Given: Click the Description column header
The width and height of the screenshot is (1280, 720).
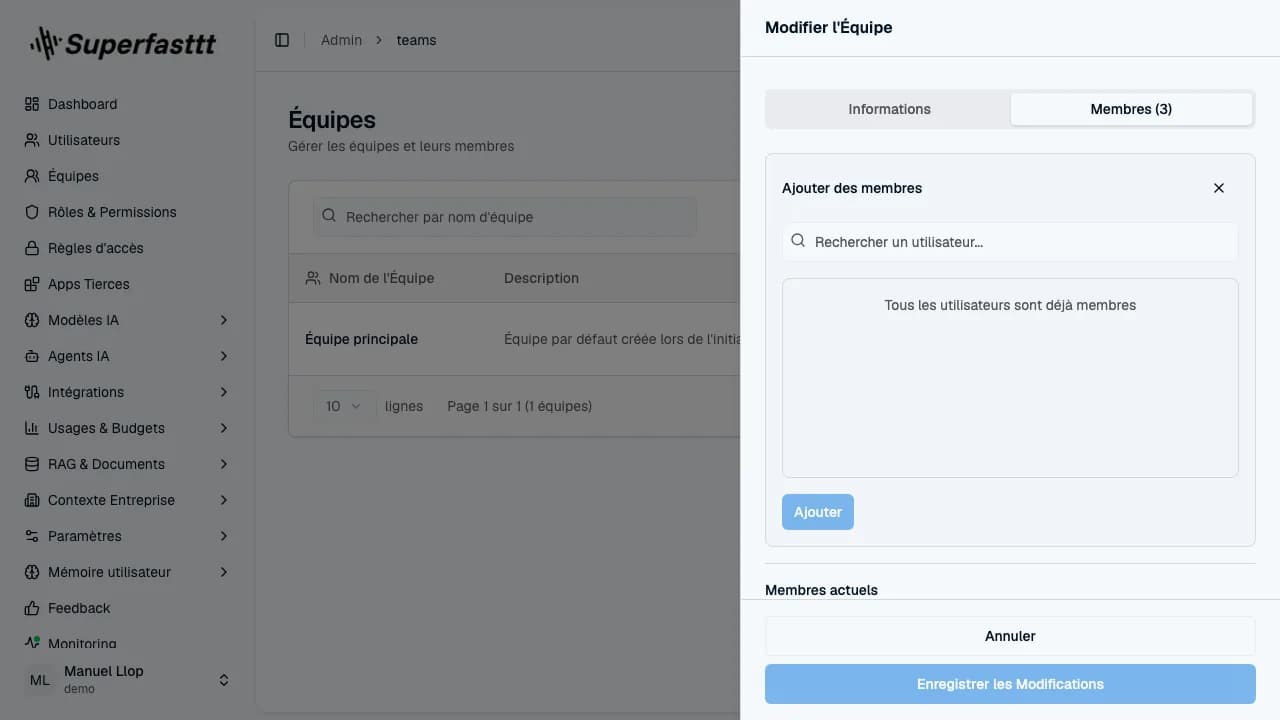Looking at the screenshot, I should pos(541,278).
